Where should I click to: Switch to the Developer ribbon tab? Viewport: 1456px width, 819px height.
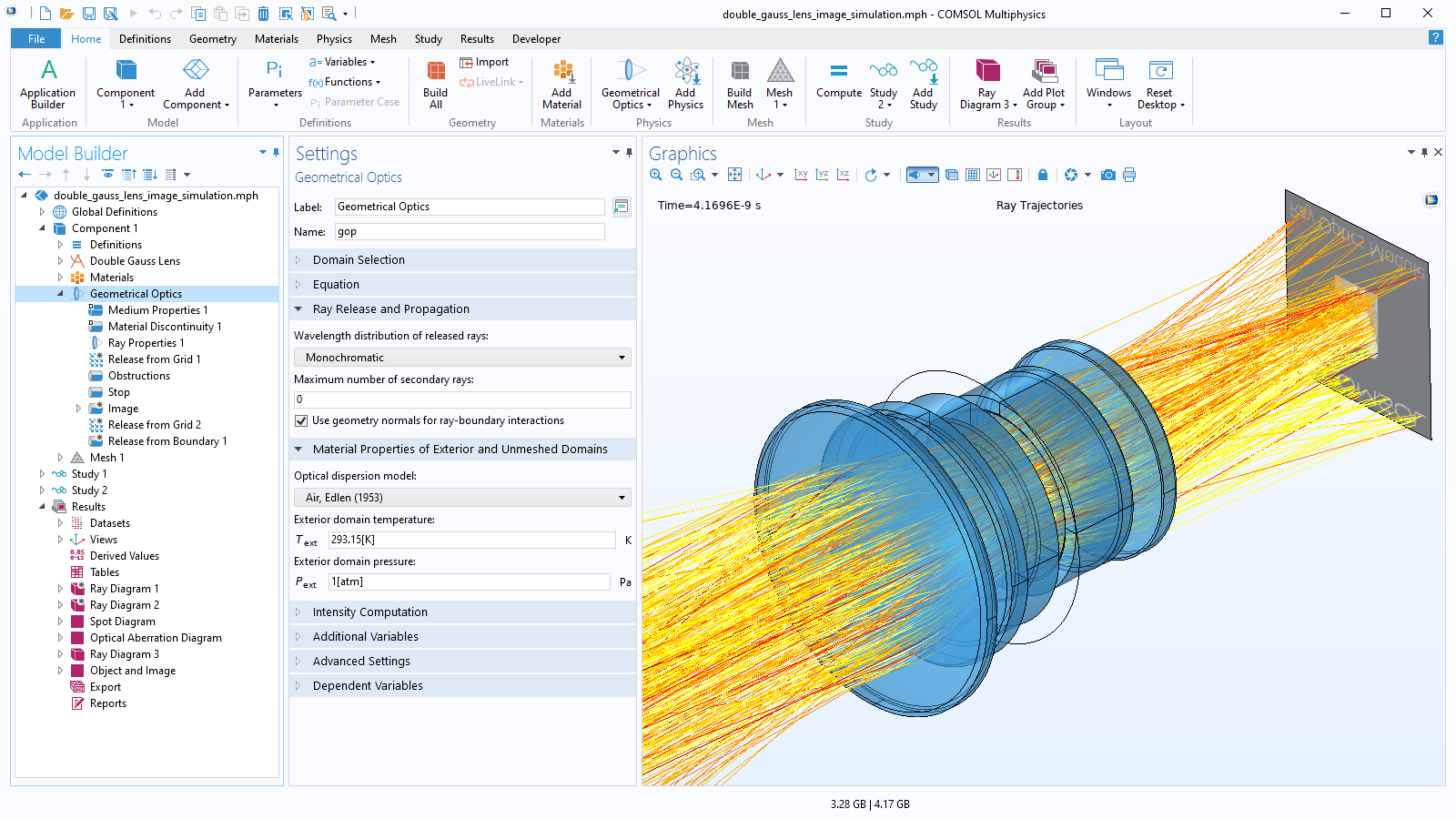tap(536, 39)
